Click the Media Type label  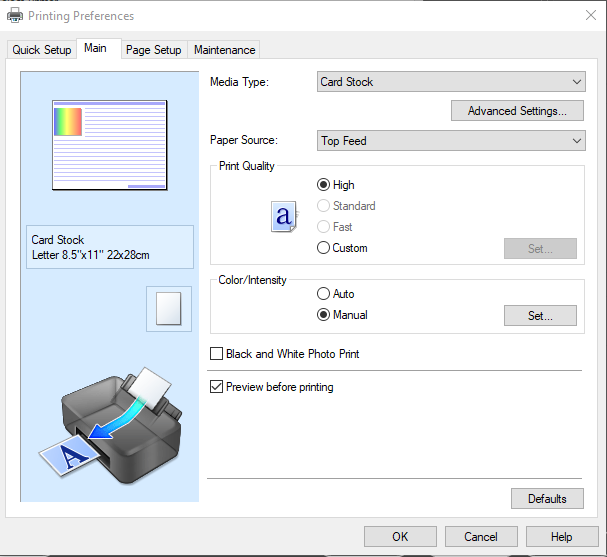tap(239, 82)
